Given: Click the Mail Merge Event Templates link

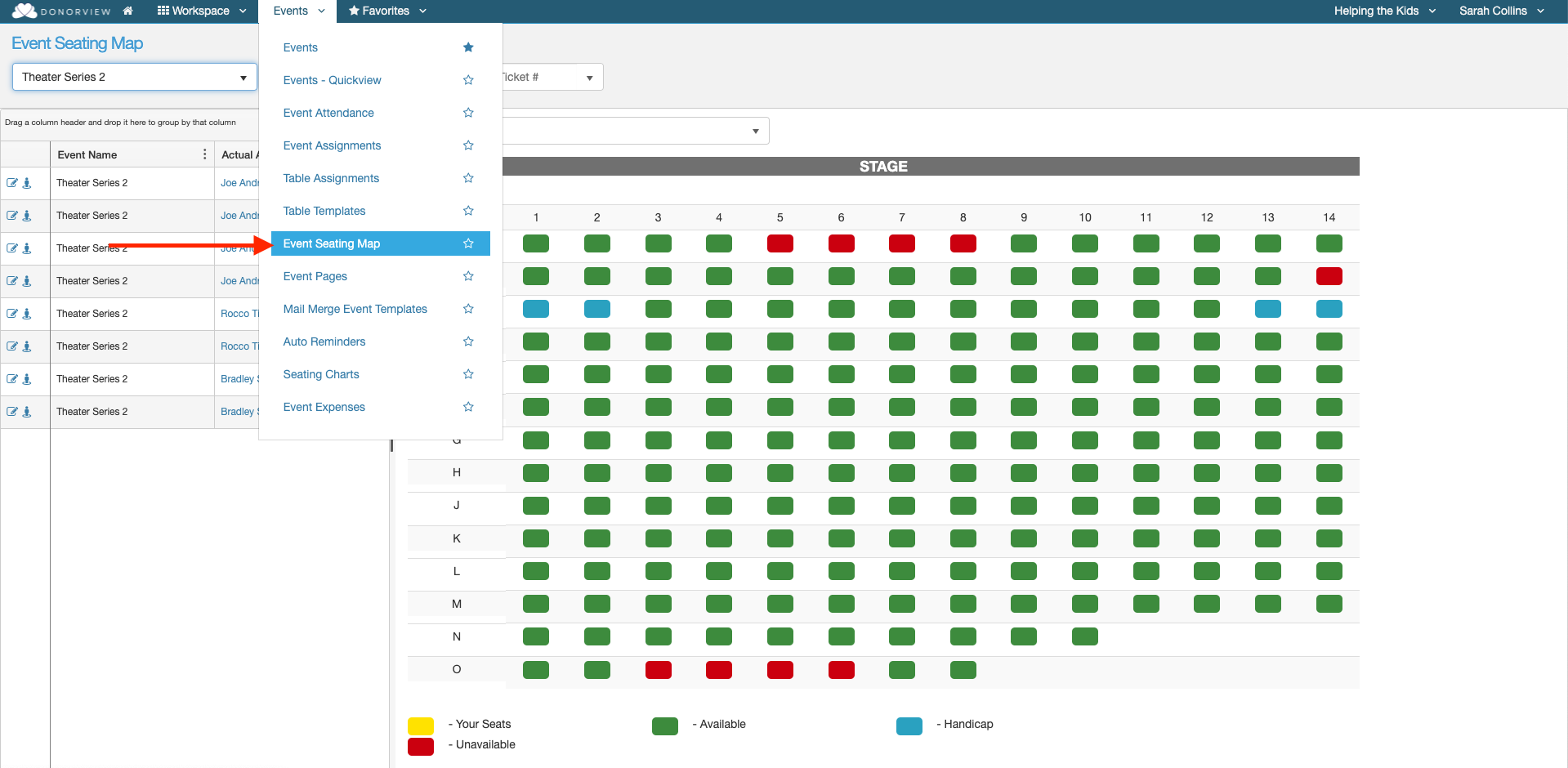Looking at the screenshot, I should pos(355,309).
